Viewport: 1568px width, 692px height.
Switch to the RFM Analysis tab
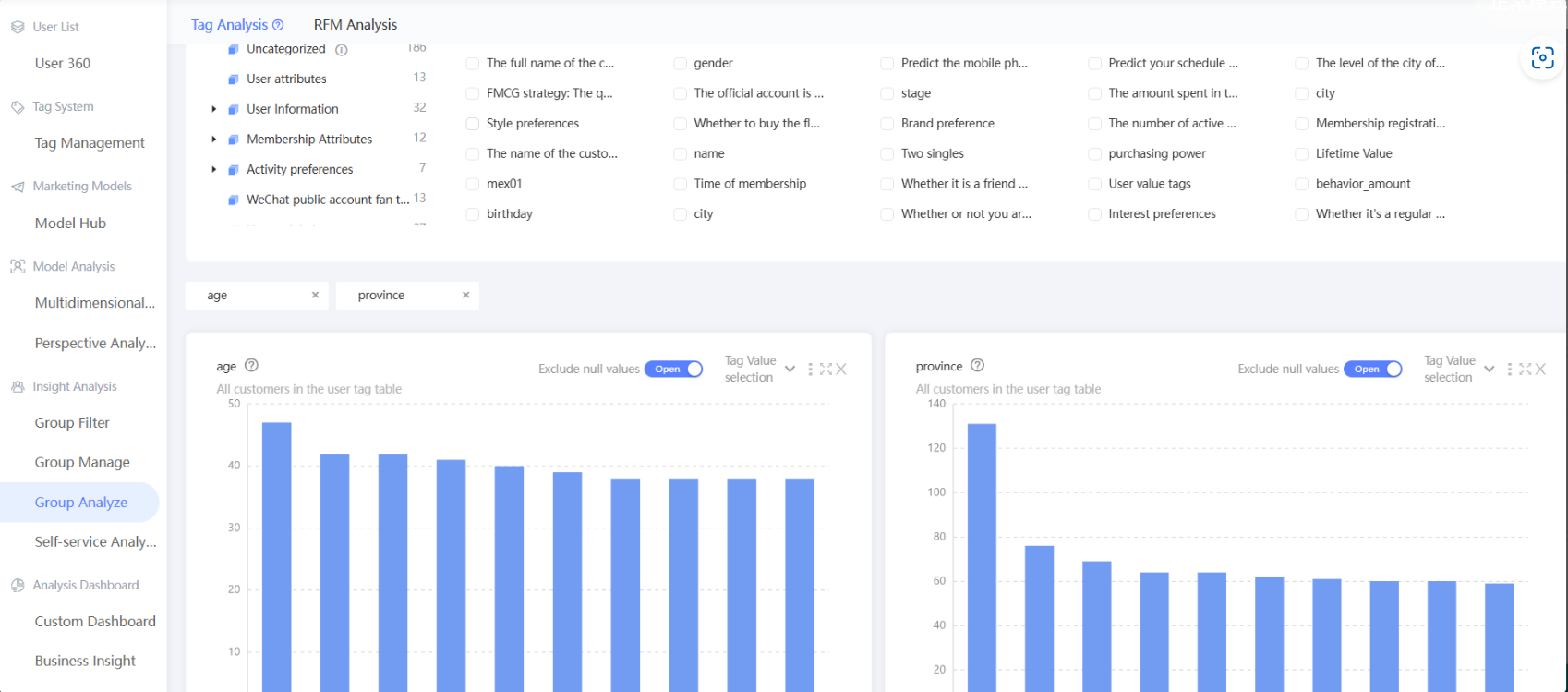click(356, 25)
